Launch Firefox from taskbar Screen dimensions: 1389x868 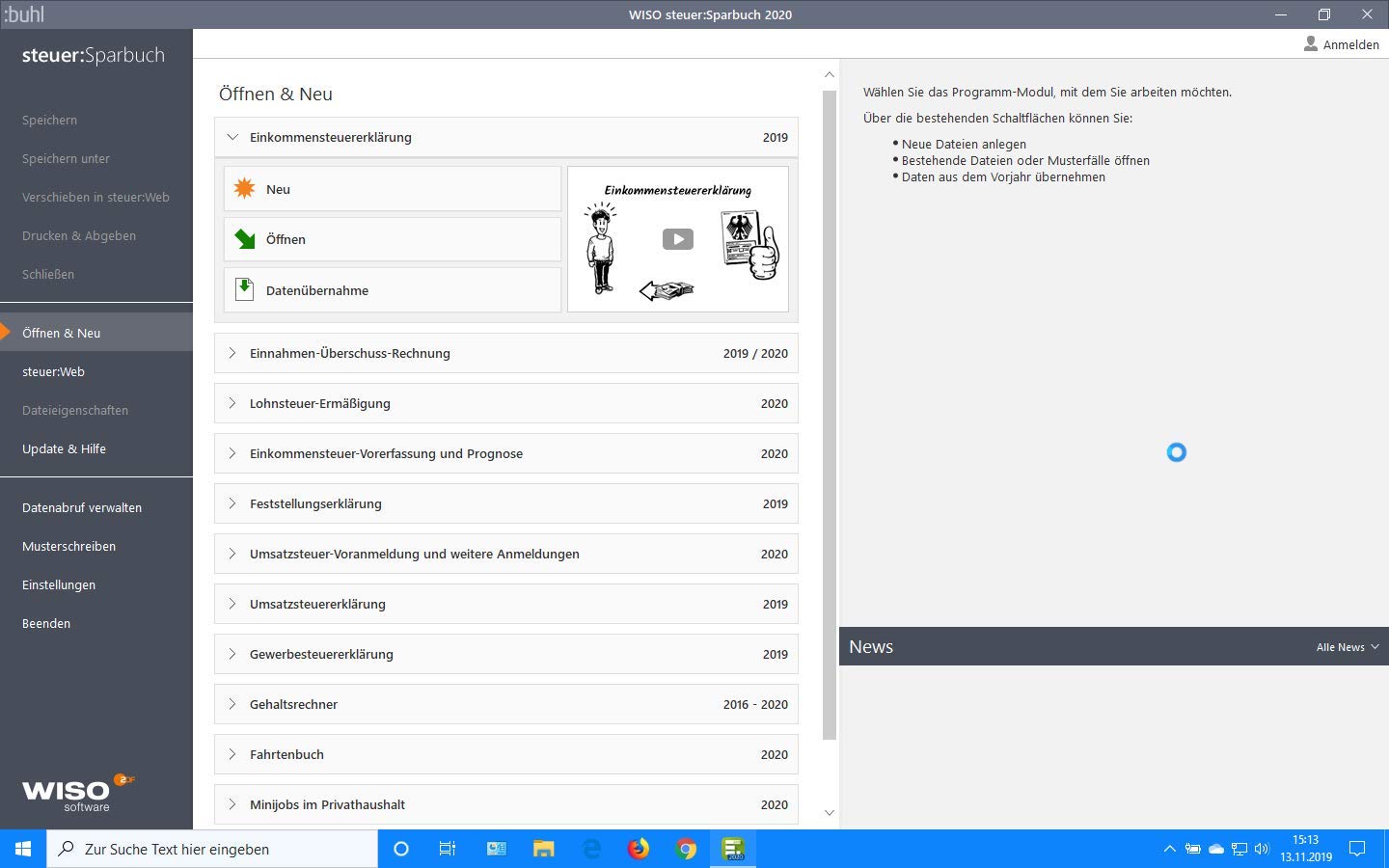[x=639, y=849]
